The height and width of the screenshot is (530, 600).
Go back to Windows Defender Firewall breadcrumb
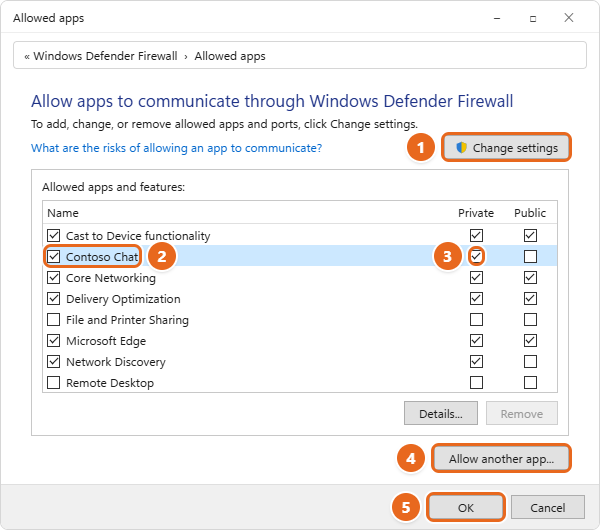(x=105, y=56)
